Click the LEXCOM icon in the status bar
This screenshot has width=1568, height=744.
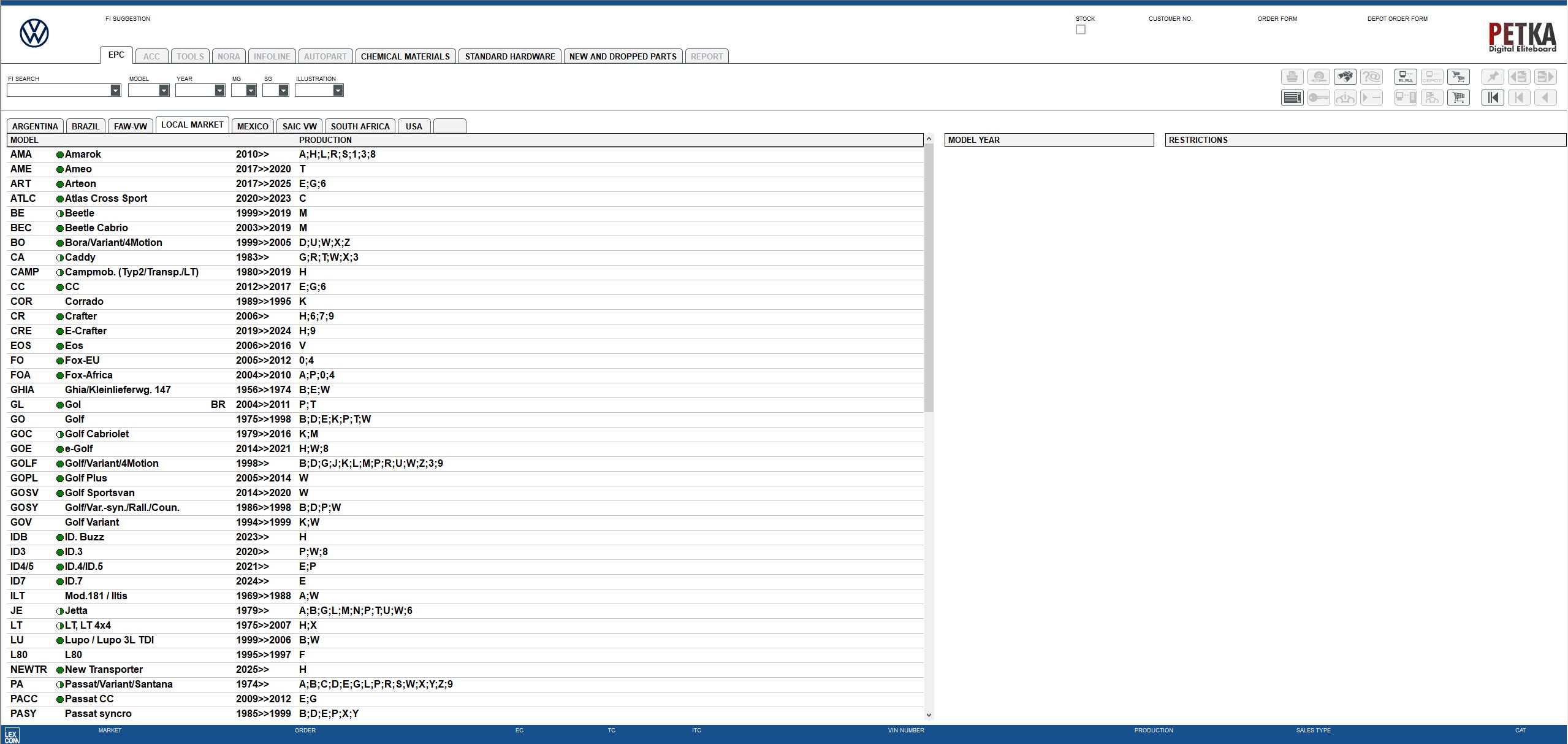pyautogui.click(x=12, y=735)
